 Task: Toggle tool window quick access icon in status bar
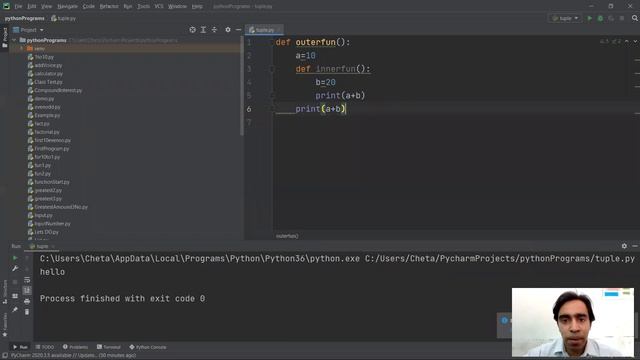[5, 356]
